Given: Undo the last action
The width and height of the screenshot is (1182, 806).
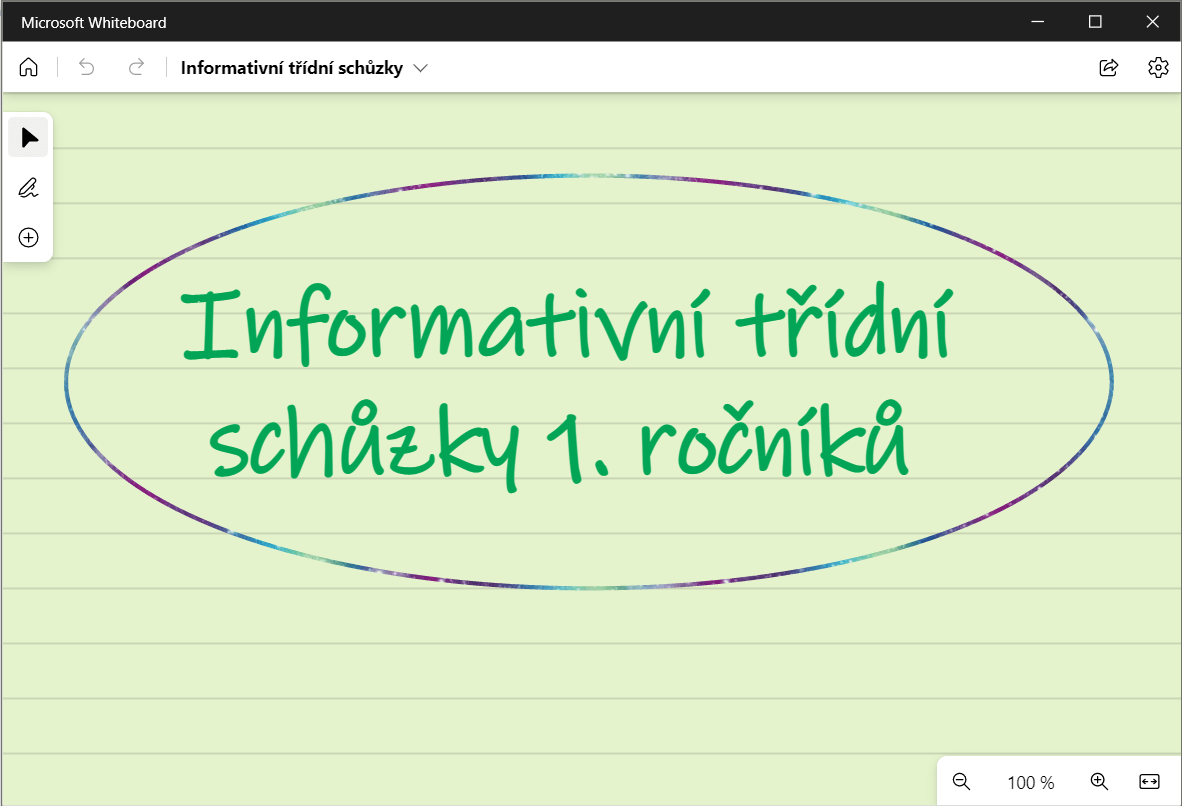Looking at the screenshot, I should [x=87, y=68].
